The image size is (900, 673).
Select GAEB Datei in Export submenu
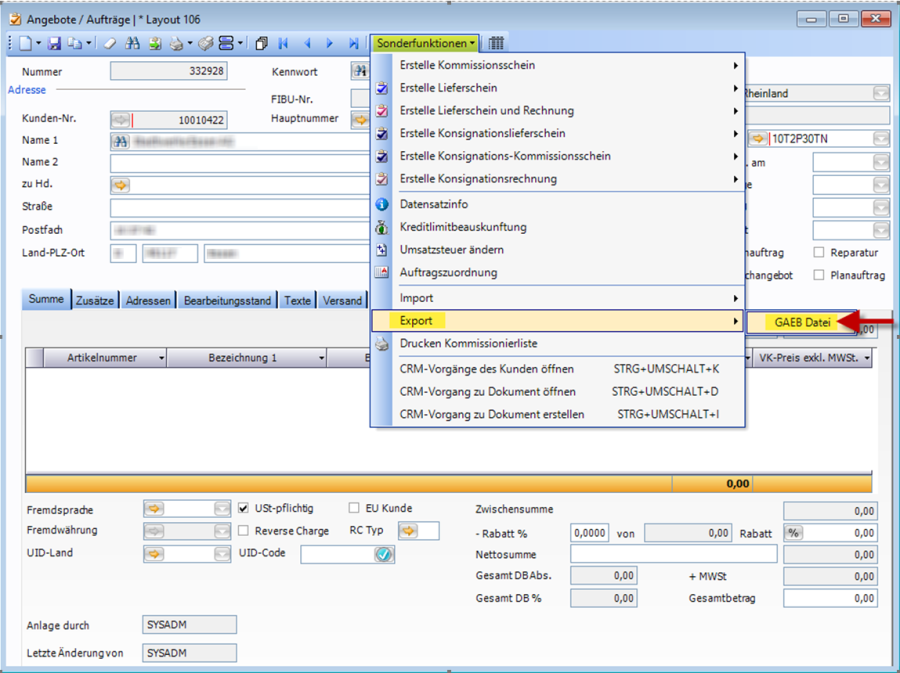(x=802, y=322)
